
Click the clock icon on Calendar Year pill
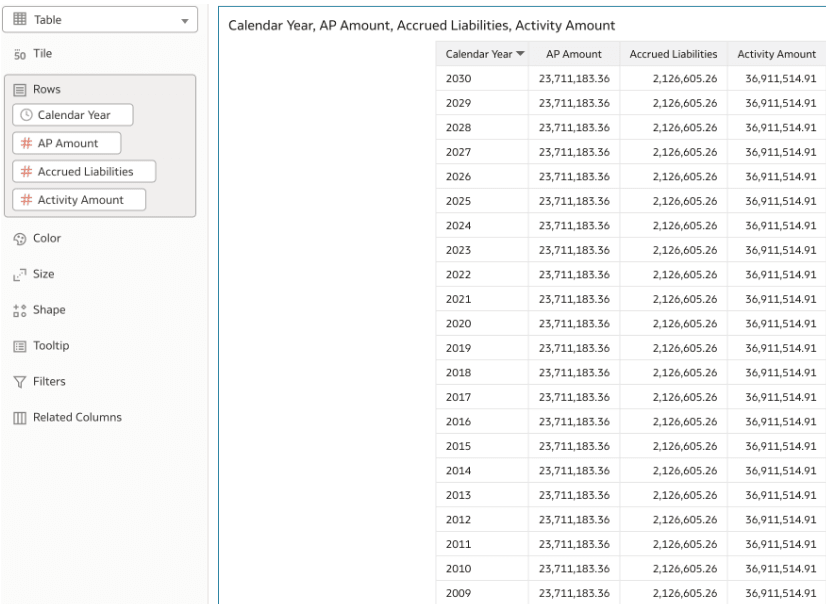(26, 115)
